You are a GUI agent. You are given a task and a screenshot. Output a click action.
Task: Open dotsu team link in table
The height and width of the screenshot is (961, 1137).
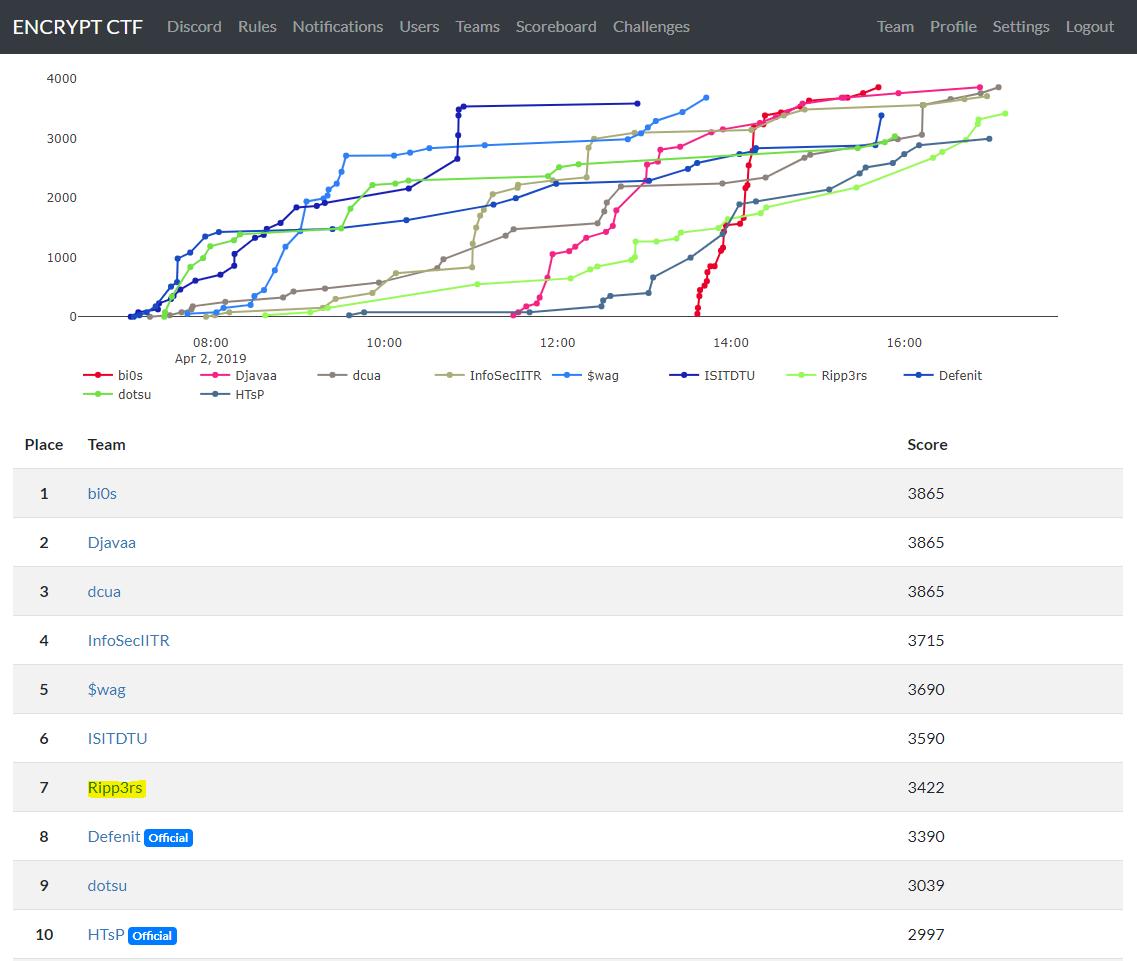107,886
